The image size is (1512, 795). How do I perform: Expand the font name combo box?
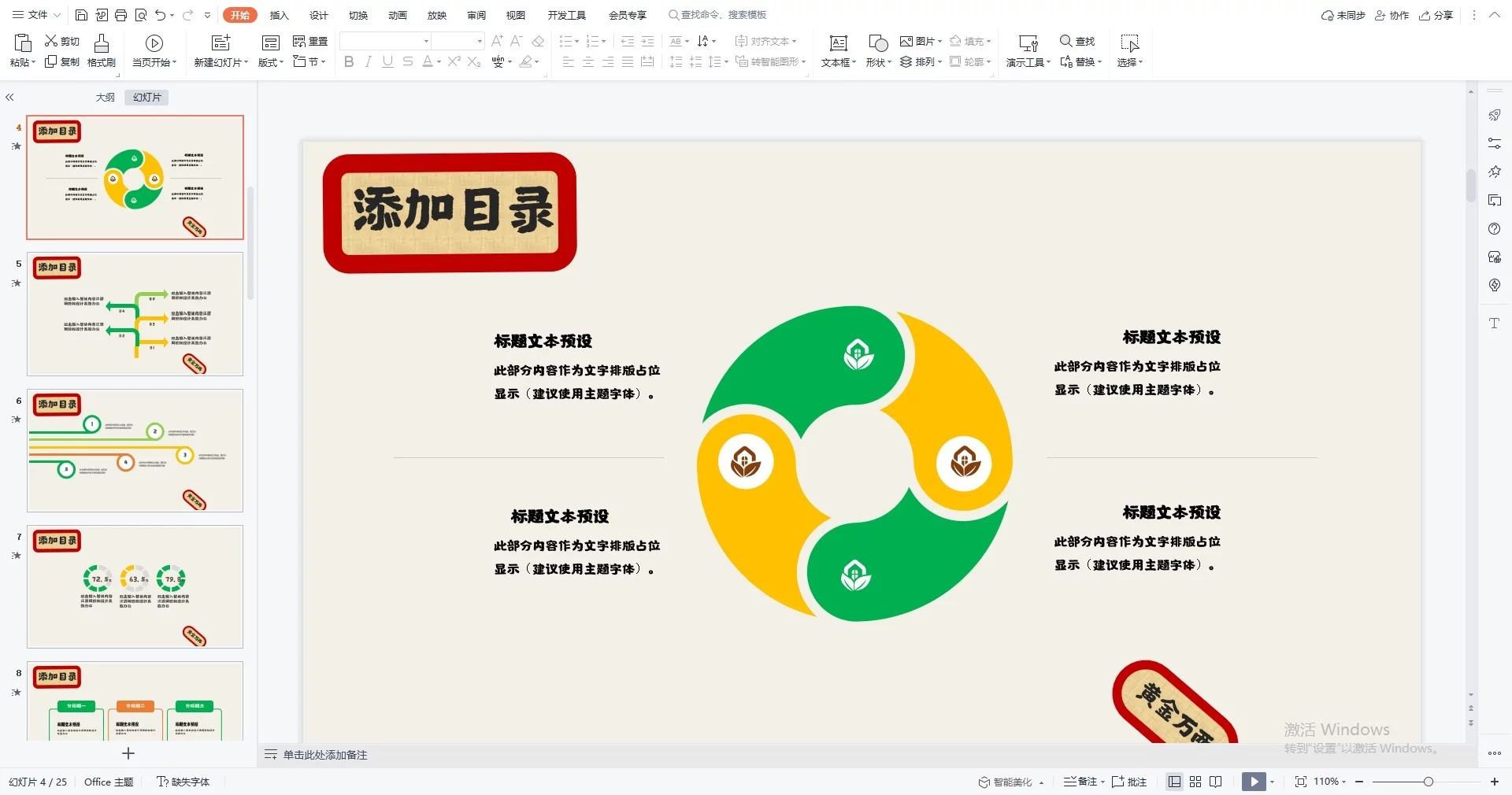[x=426, y=41]
